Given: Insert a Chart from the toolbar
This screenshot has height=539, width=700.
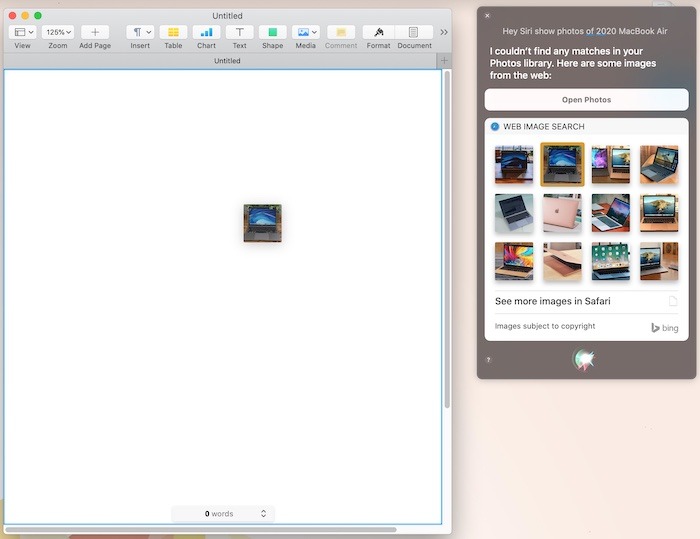Looking at the screenshot, I should coord(206,32).
